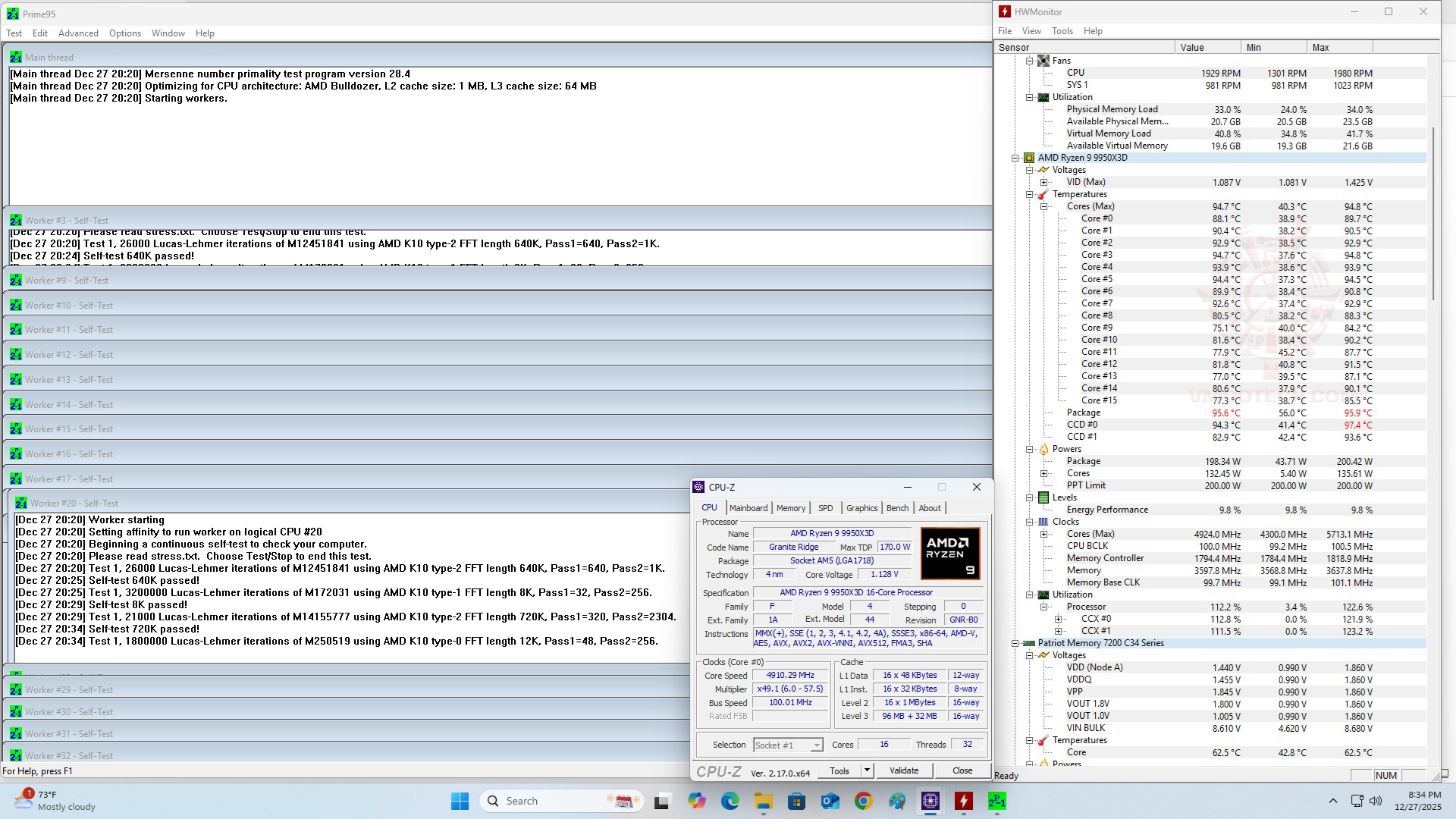Open File Explorer from taskbar
The height and width of the screenshot is (819, 1456).
(763, 801)
